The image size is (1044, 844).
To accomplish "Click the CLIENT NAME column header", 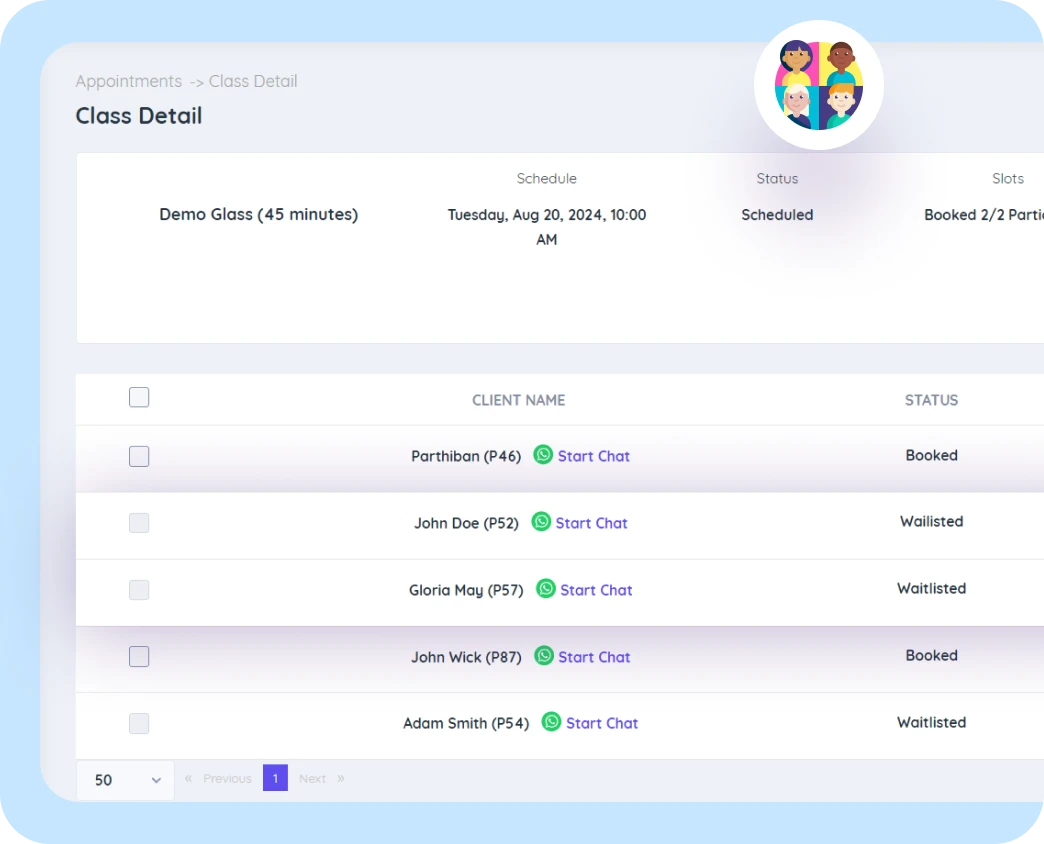I will (518, 400).
